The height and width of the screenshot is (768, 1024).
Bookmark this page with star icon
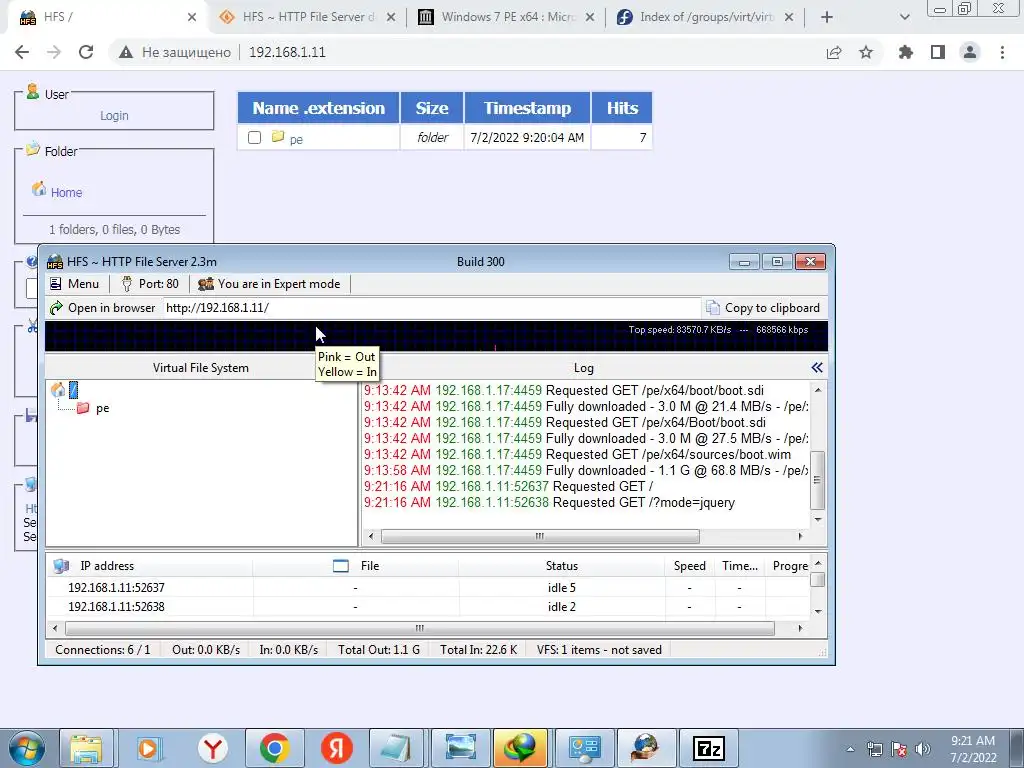click(x=866, y=52)
